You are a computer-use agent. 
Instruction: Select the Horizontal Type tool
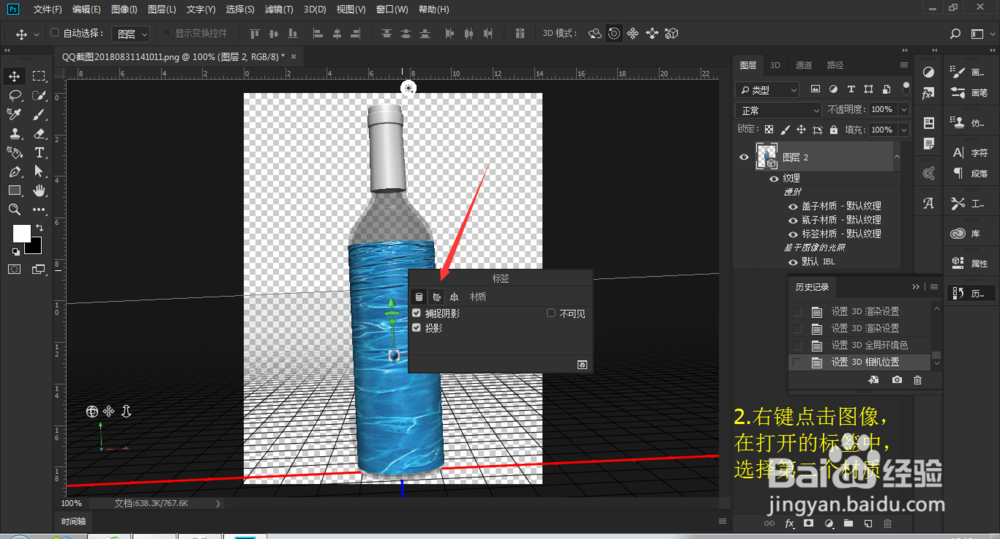(39, 152)
